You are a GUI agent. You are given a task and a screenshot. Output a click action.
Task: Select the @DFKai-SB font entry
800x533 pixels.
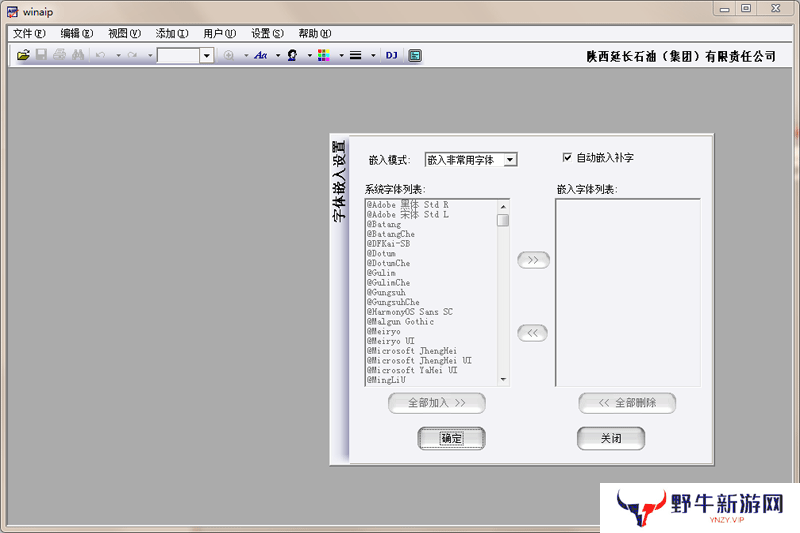(x=388, y=244)
